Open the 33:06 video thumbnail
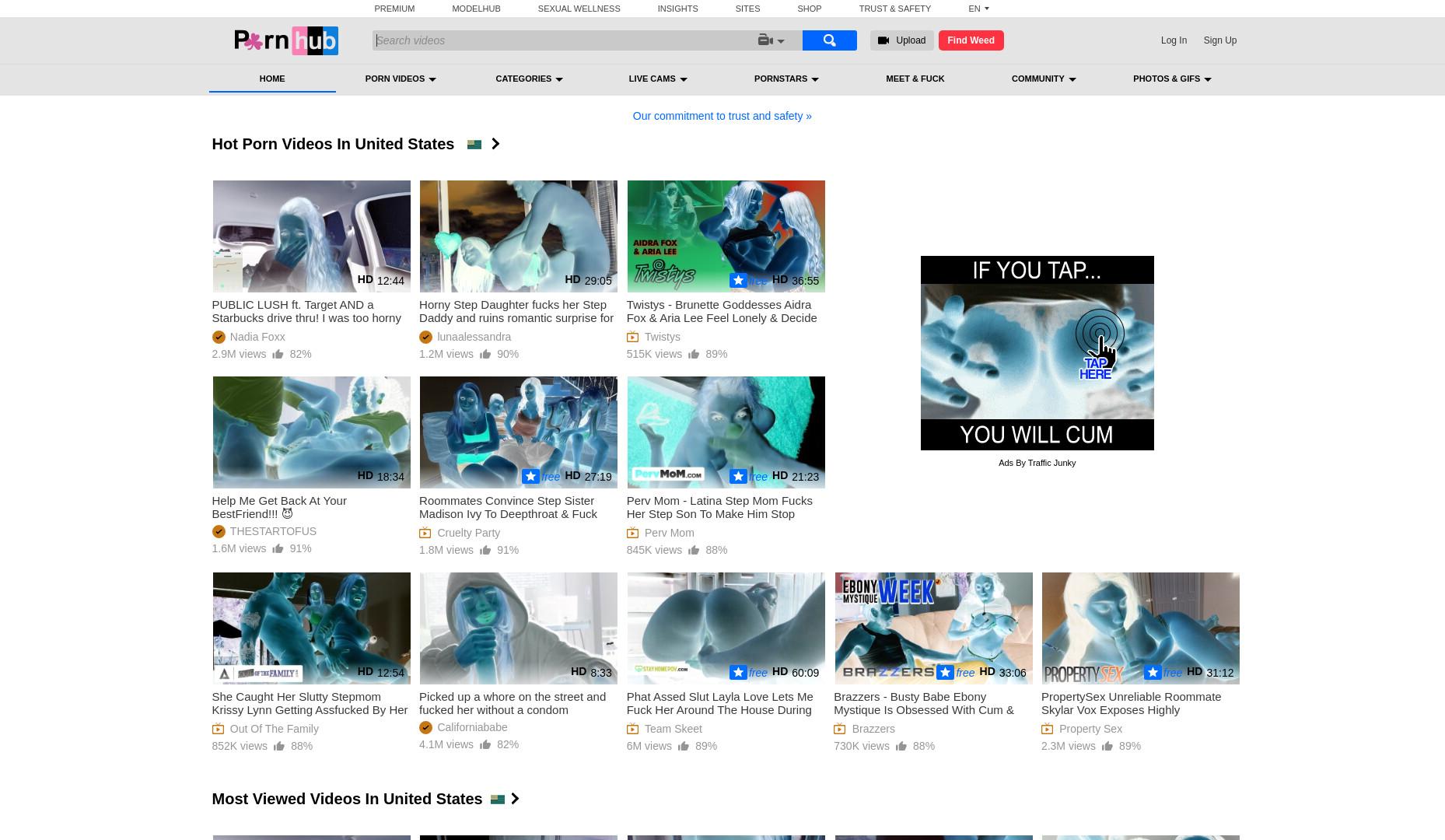Screen dimensions: 1445x840 (933, 628)
